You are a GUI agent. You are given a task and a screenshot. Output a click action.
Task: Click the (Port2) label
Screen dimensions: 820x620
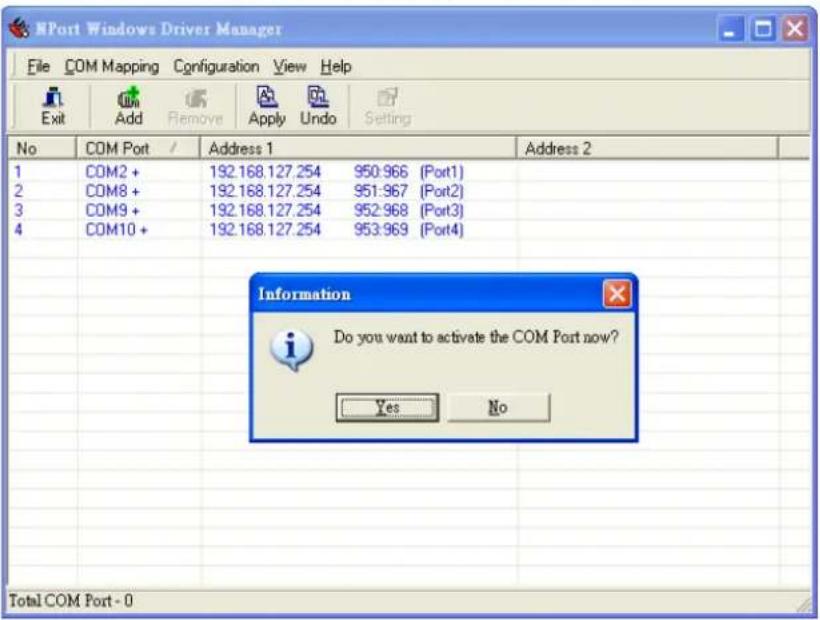click(442, 191)
